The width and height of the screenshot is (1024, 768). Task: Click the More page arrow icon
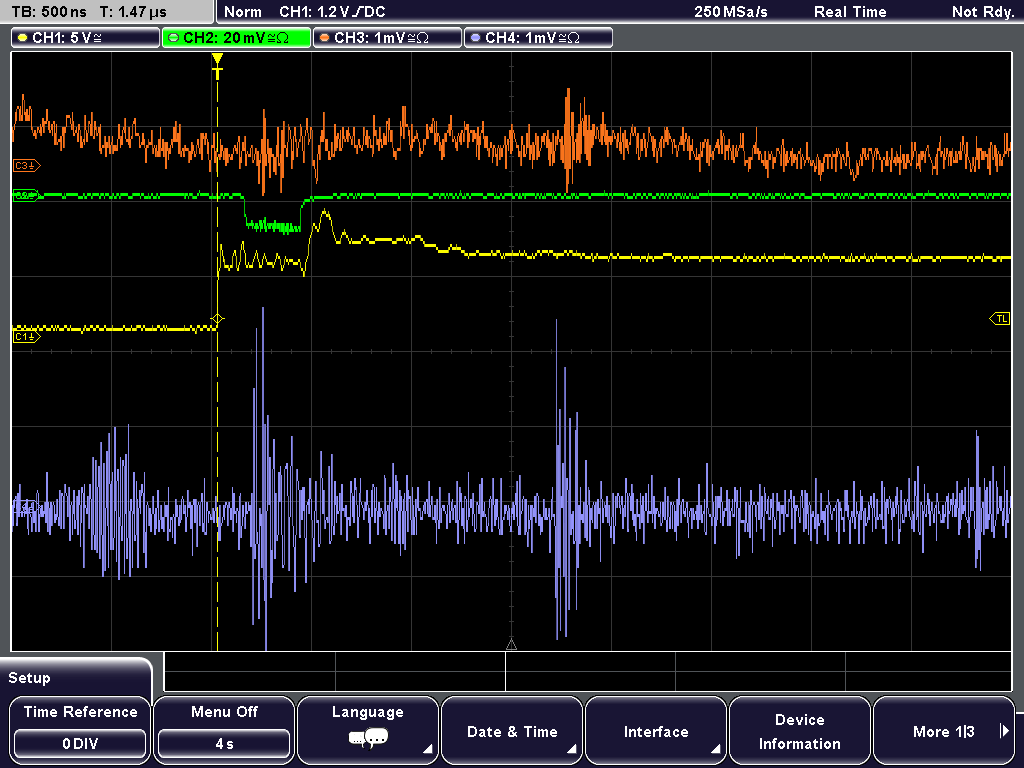[1004, 731]
